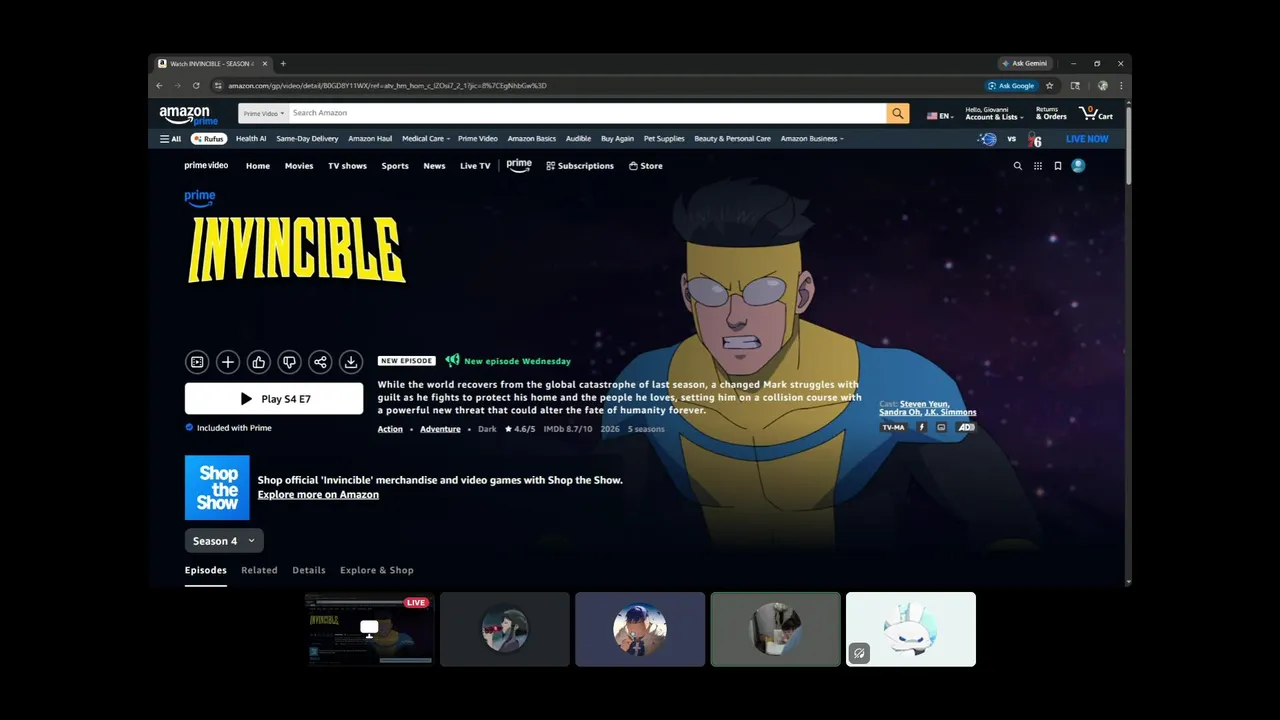Image resolution: width=1280 pixels, height=720 pixels.
Task: Open J.K. Simmons cast link
Action: coord(950,412)
